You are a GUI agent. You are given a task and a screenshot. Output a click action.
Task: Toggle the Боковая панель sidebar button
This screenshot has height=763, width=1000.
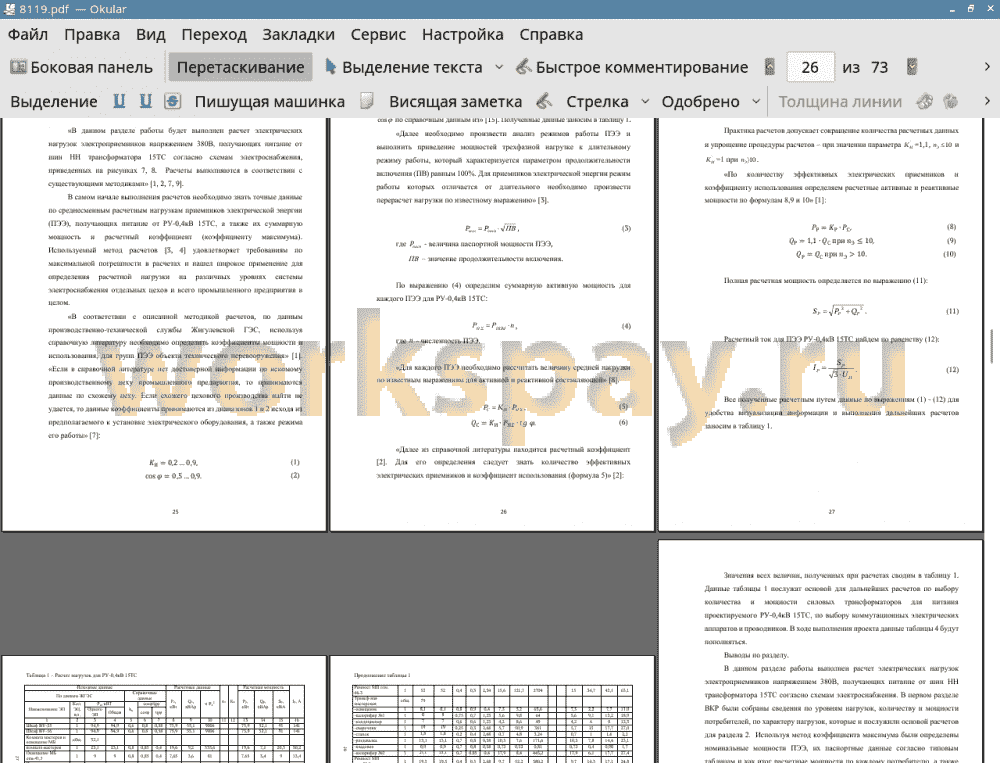82,67
